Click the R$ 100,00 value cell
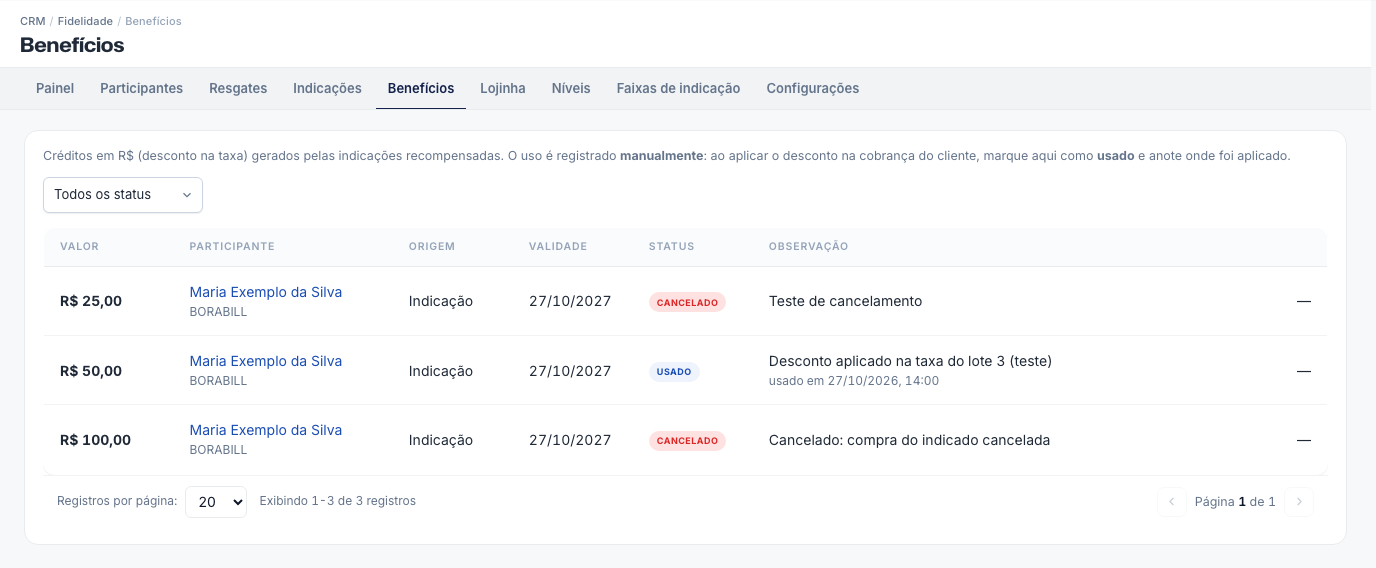The height and width of the screenshot is (568, 1376). pos(95,440)
